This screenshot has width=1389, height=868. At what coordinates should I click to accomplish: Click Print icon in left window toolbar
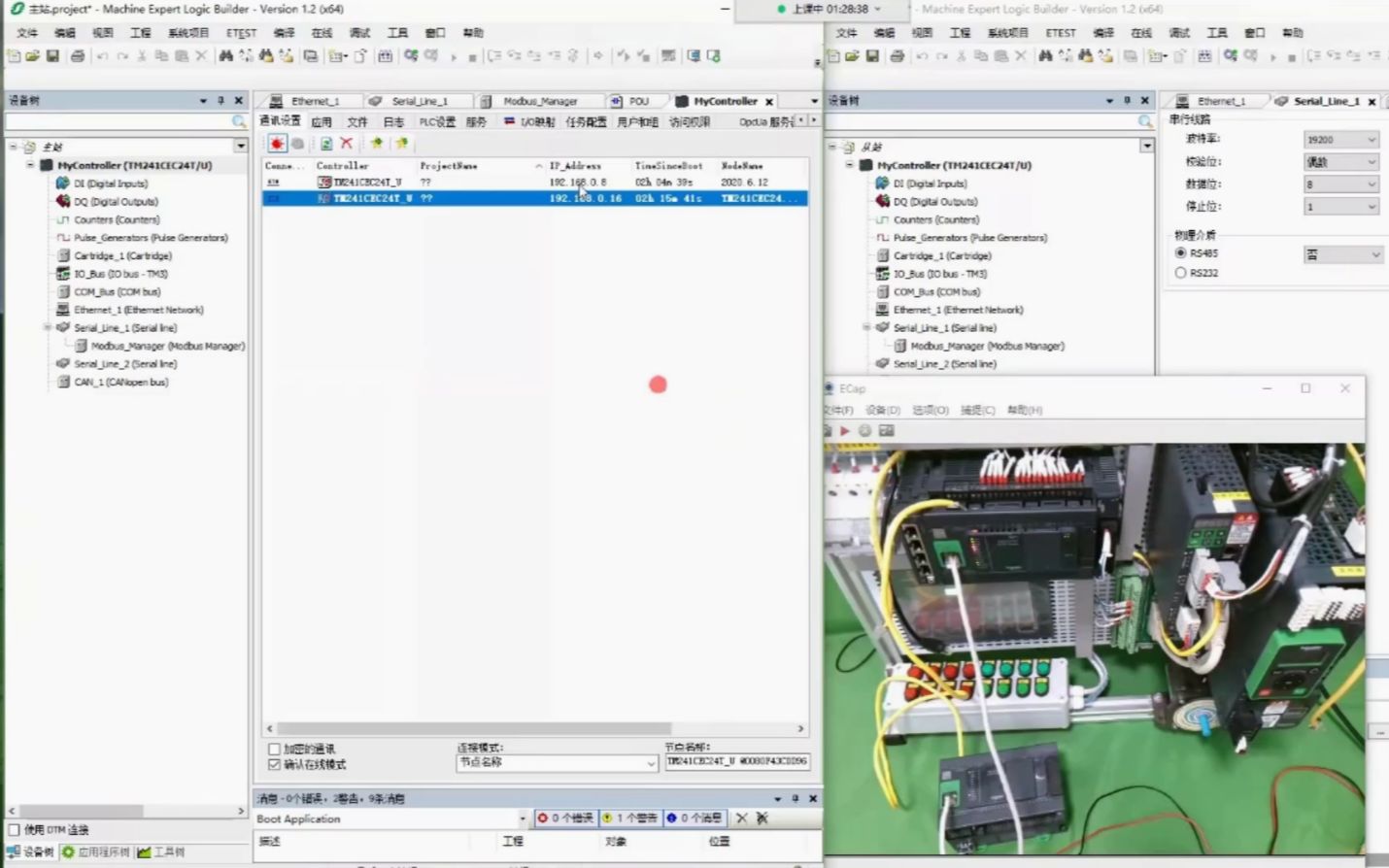pyautogui.click(x=78, y=56)
